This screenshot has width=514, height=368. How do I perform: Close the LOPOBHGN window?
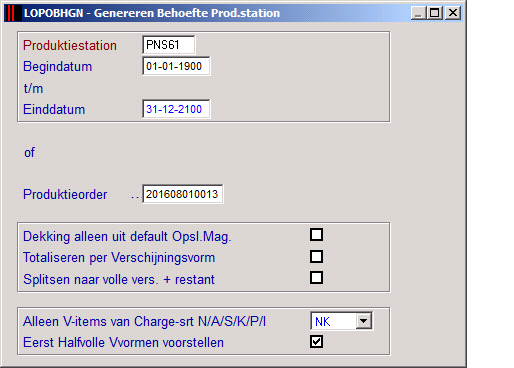(x=453, y=13)
